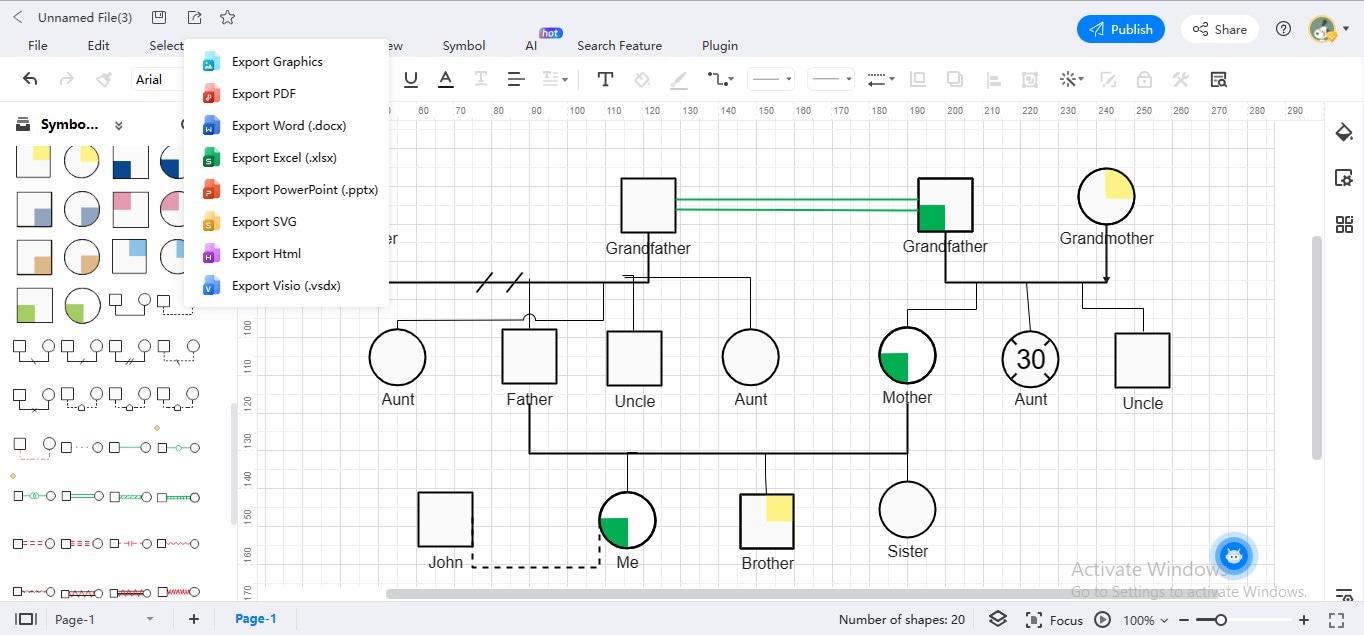Click the Publish button
Image resolution: width=1364 pixels, height=635 pixels.
pos(1121,29)
